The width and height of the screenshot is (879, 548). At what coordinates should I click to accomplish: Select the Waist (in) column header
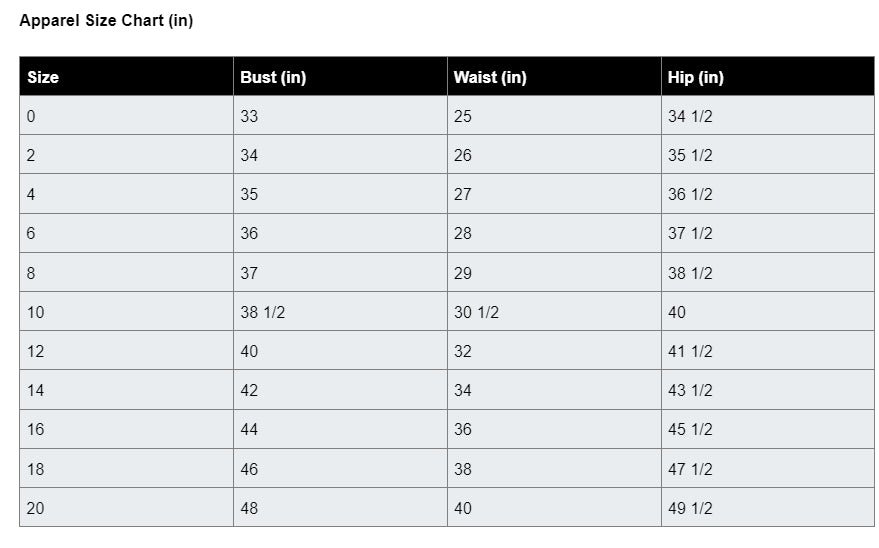[490, 77]
